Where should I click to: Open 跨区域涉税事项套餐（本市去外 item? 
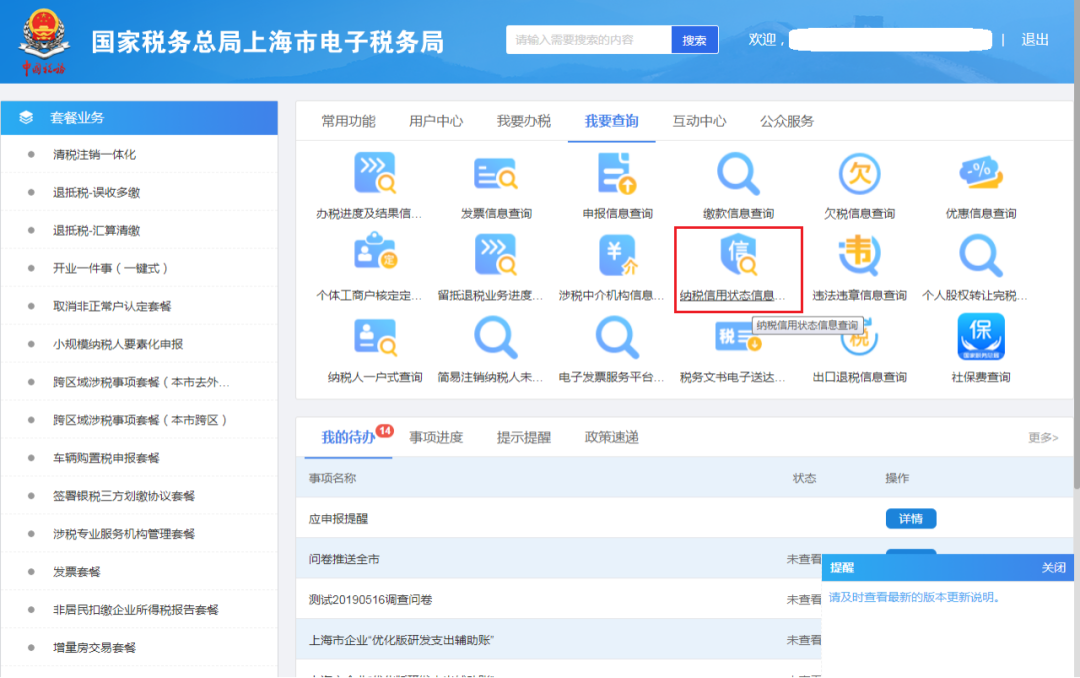141,382
